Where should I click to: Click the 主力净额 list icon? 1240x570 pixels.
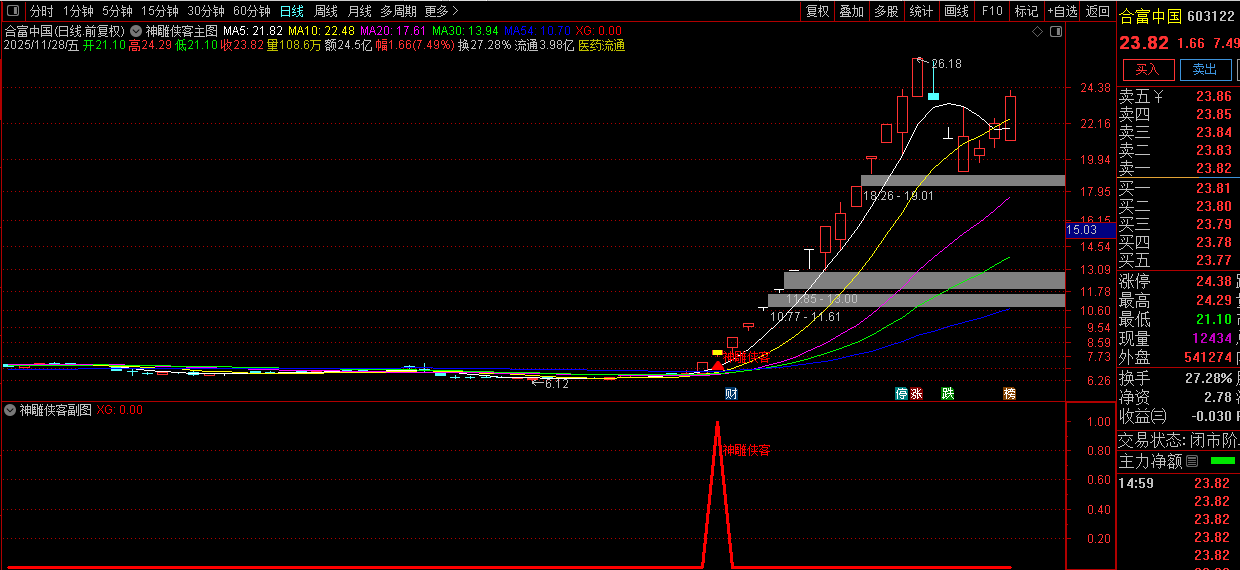click(1192, 462)
